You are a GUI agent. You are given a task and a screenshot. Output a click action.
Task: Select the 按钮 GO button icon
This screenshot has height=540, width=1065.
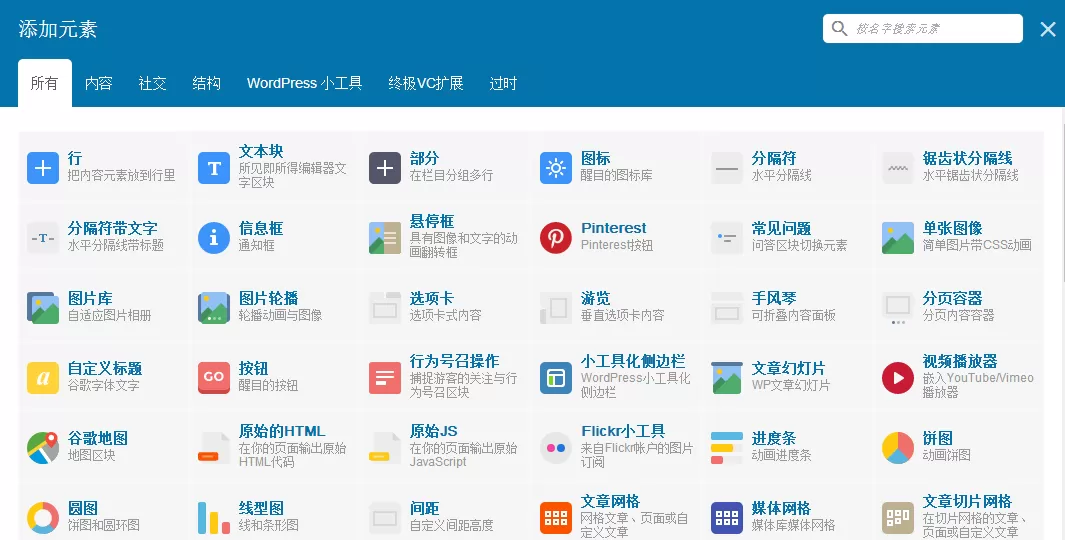click(214, 378)
